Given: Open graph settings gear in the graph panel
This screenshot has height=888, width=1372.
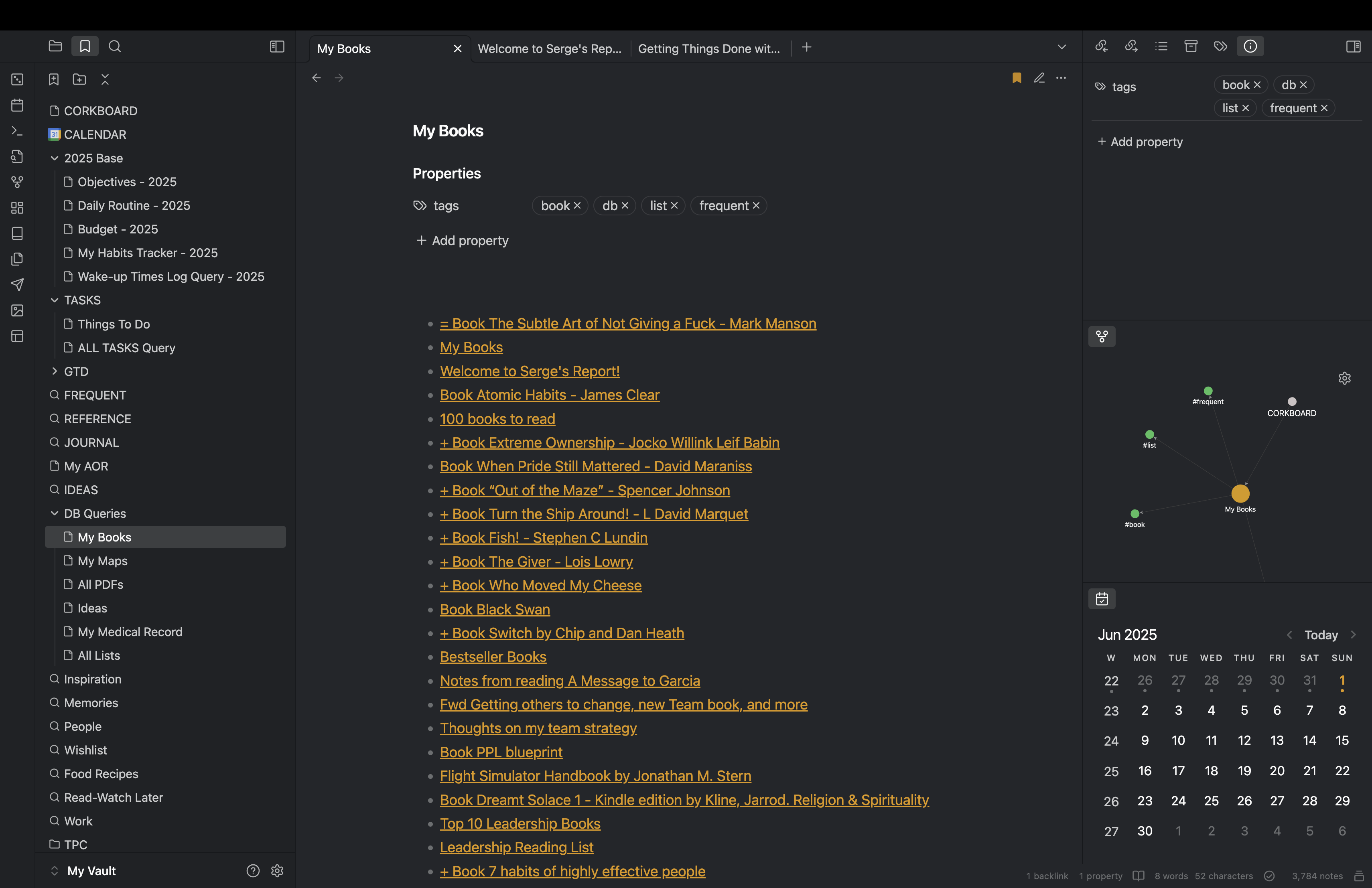Looking at the screenshot, I should pos(1345,378).
